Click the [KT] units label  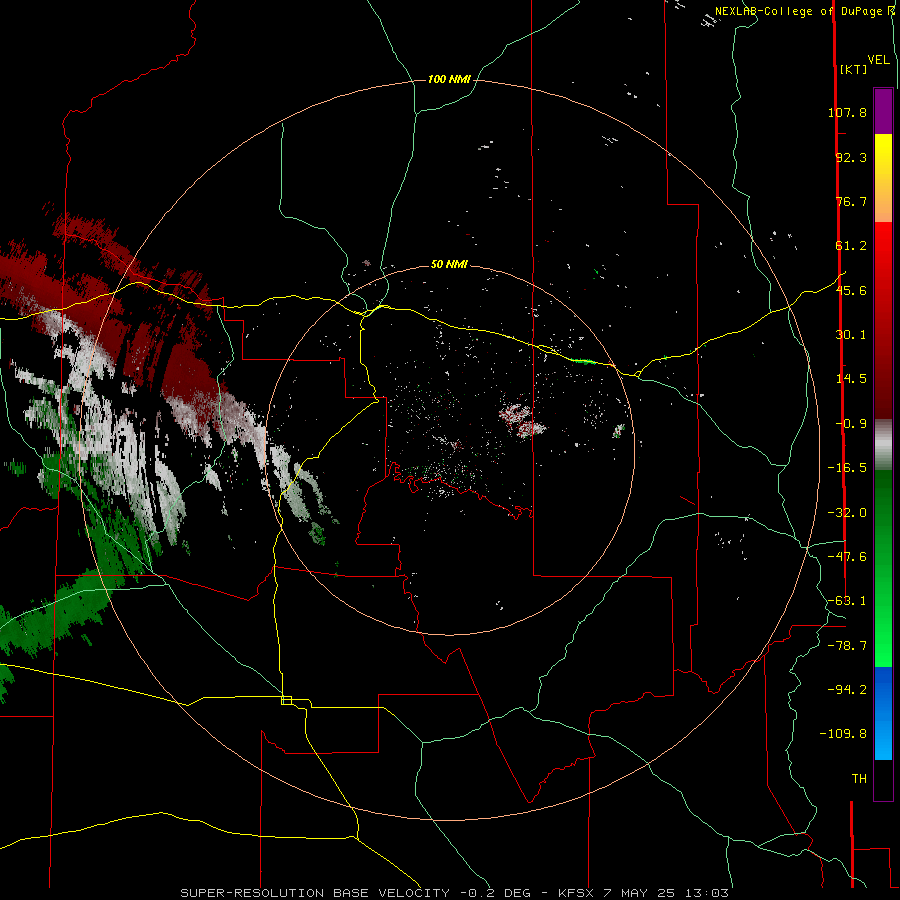pyautogui.click(x=853, y=69)
